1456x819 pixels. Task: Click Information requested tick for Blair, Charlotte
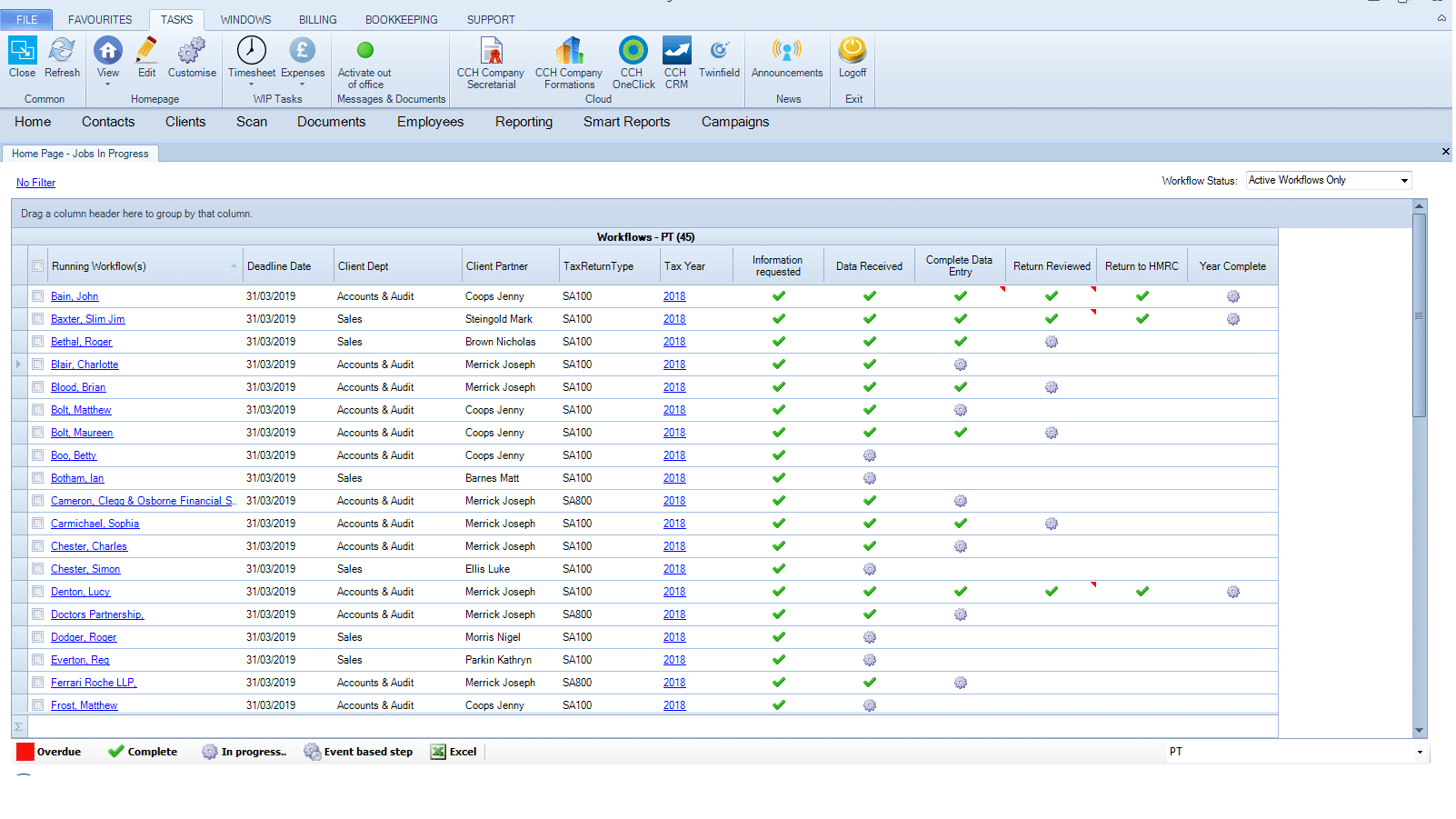coord(778,365)
